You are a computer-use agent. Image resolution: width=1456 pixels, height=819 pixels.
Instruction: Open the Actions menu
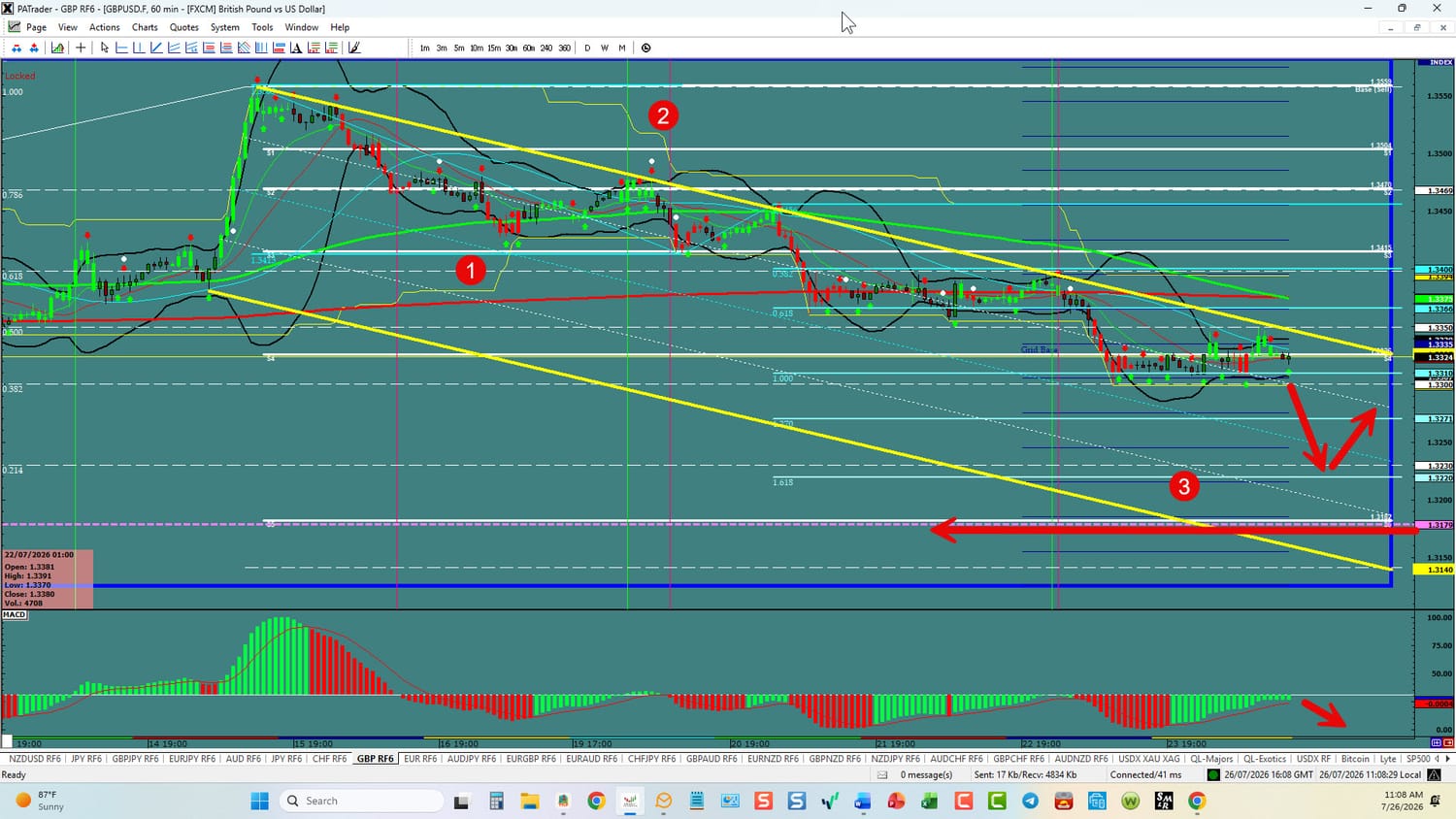coord(105,27)
